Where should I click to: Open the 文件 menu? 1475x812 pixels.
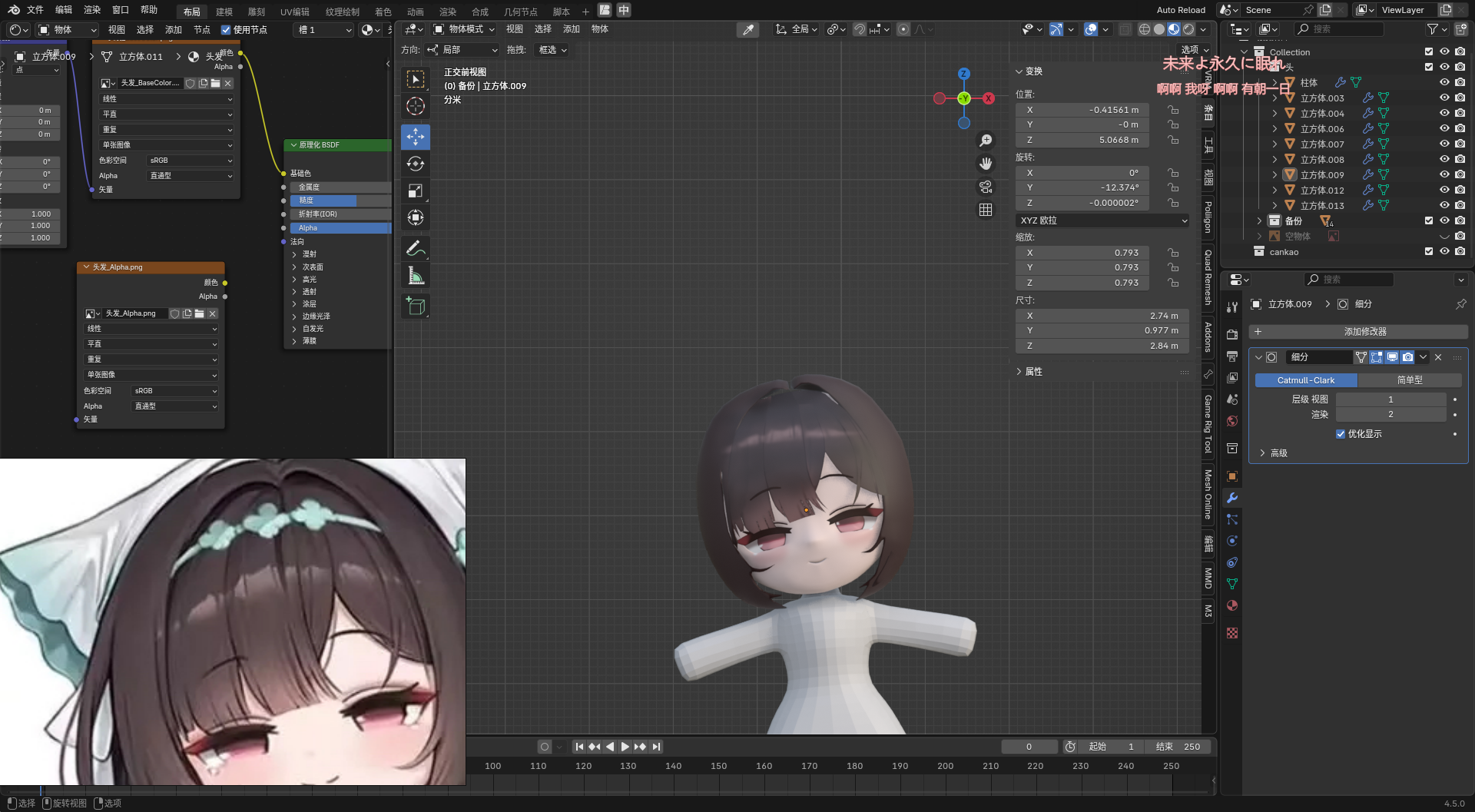pyautogui.click(x=35, y=10)
